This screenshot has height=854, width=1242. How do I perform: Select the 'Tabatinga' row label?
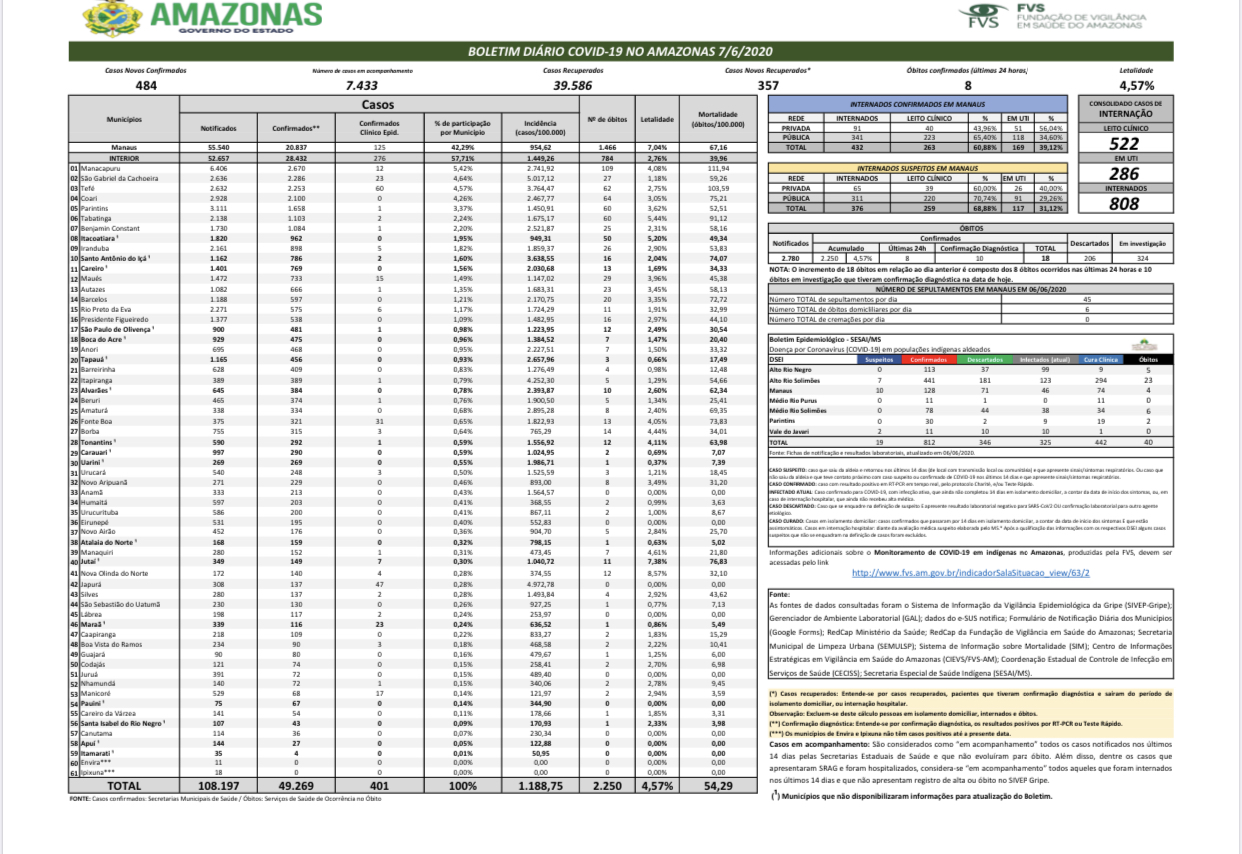tap(98, 218)
